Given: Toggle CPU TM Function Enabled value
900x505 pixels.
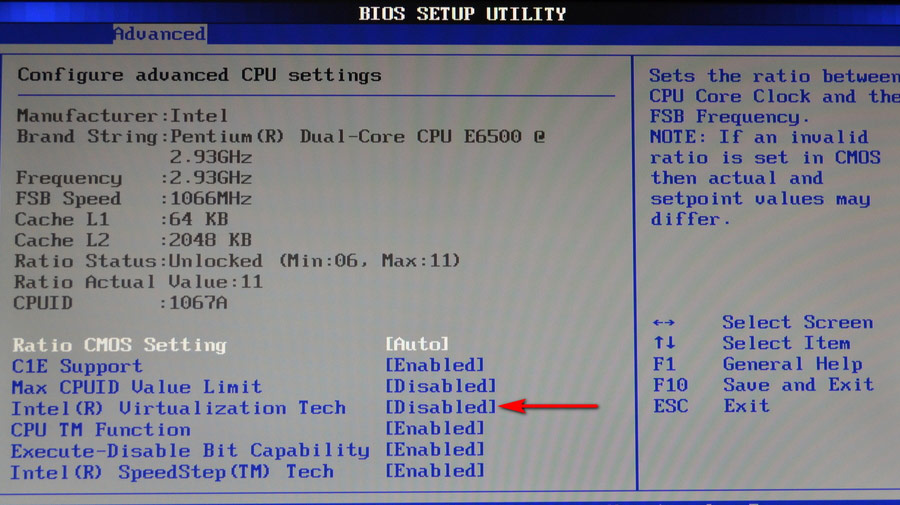Looking at the screenshot, I should coord(435,429).
